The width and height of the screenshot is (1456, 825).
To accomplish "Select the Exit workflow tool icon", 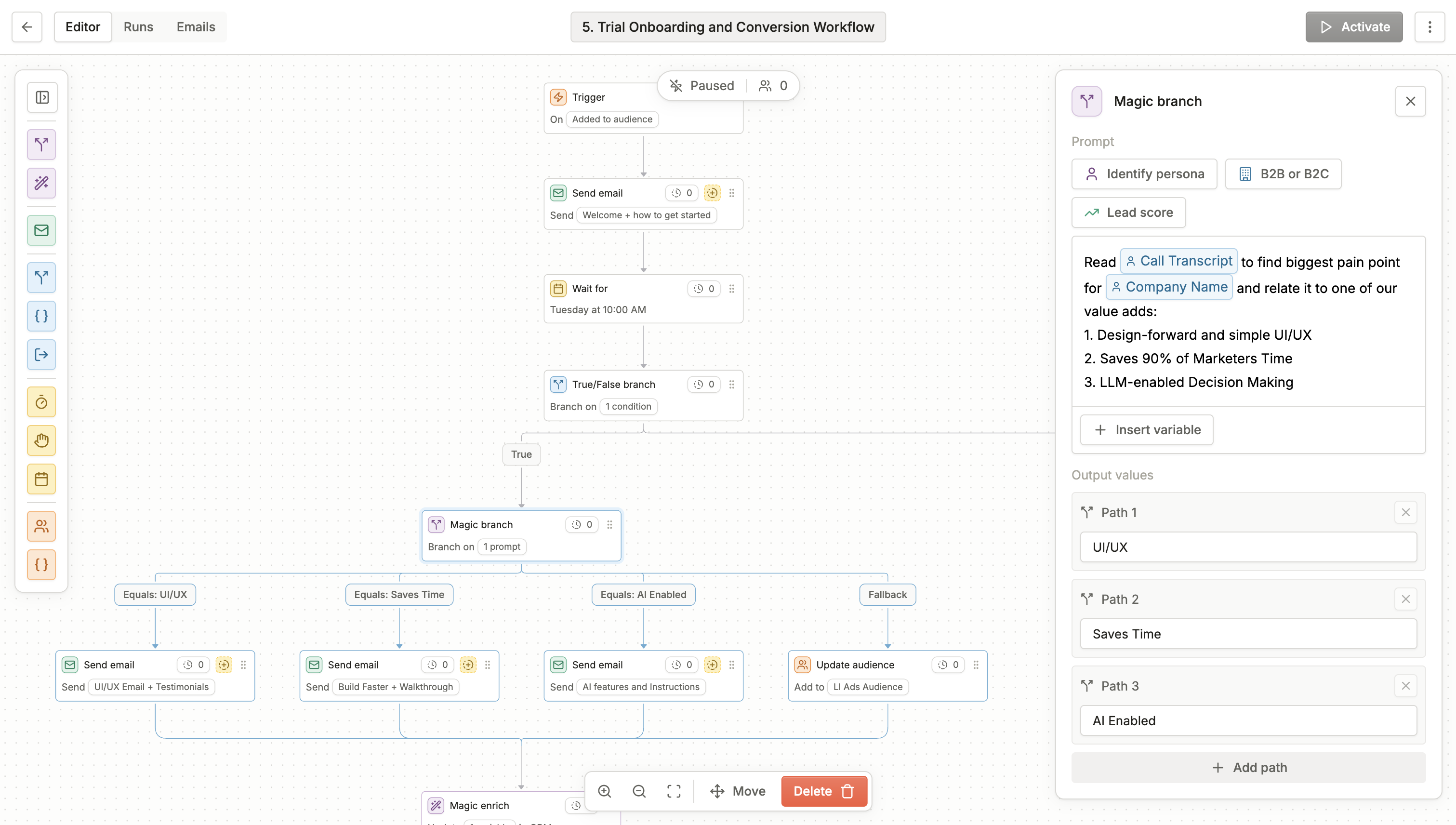I will (x=41, y=355).
